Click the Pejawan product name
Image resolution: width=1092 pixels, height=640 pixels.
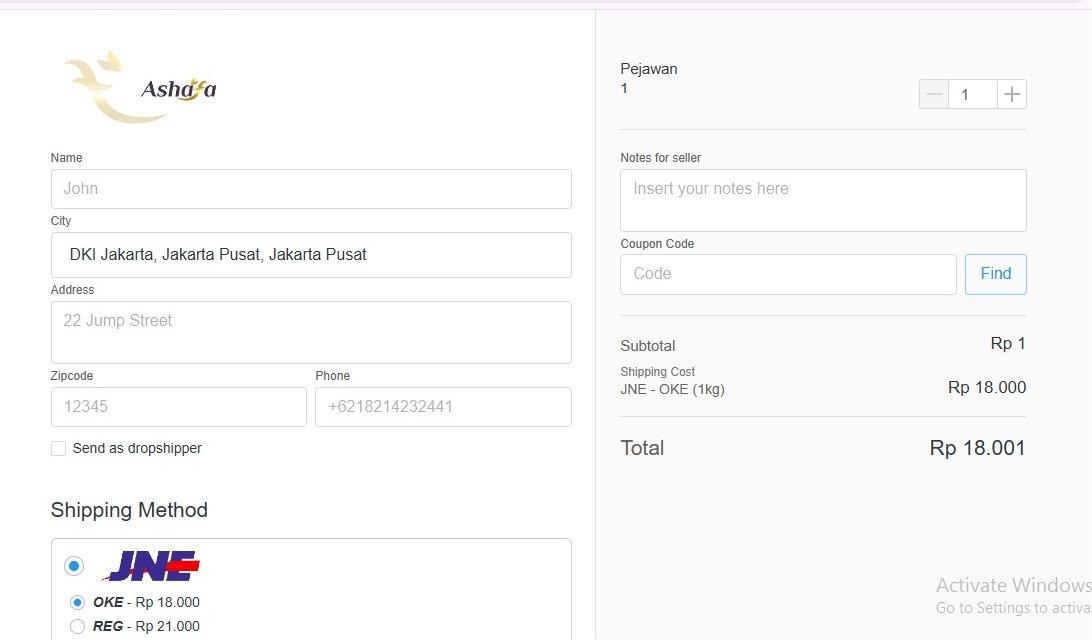649,69
